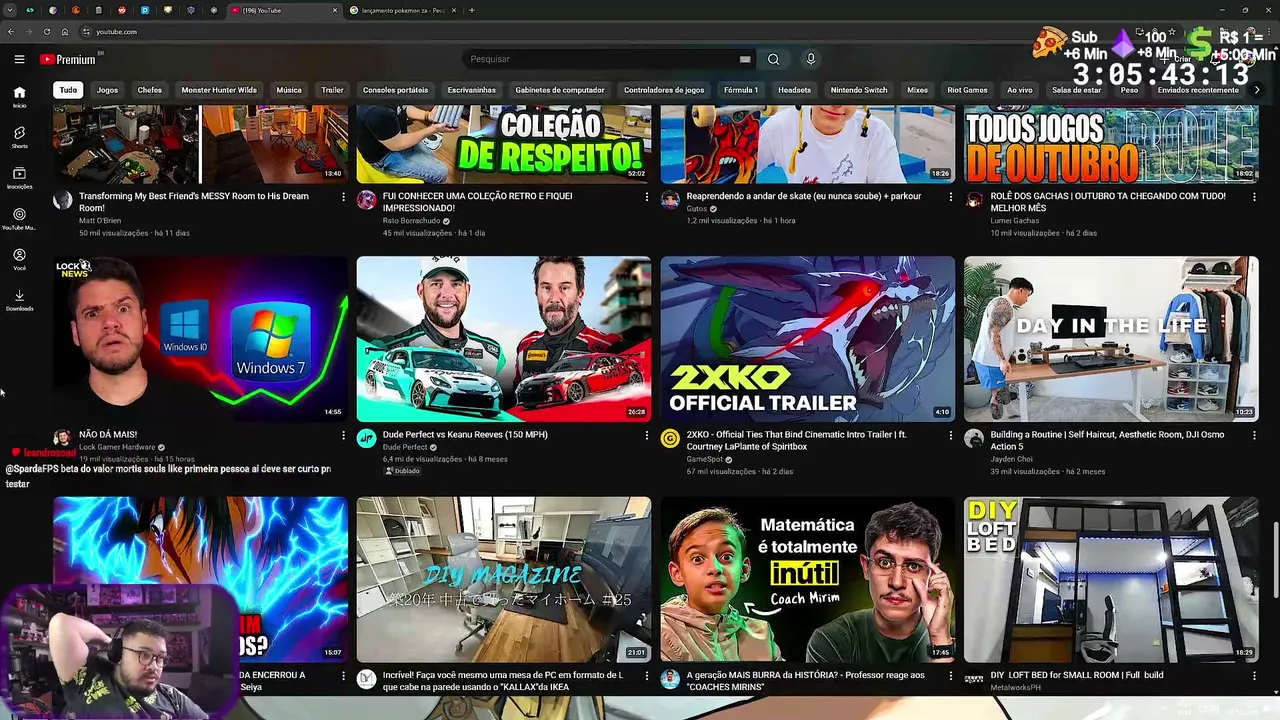1280x720 pixels.
Task: Open Shorts in the left sidebar
Action: click(x=19, y=138)
